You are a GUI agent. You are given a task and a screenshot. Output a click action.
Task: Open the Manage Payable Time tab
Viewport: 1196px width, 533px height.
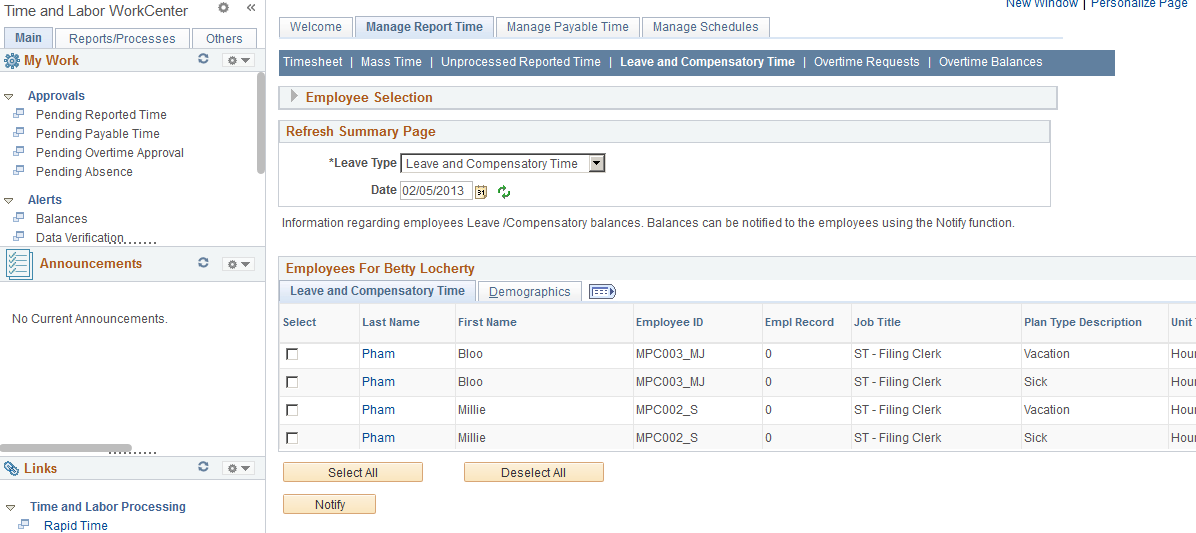click(567, 27)
